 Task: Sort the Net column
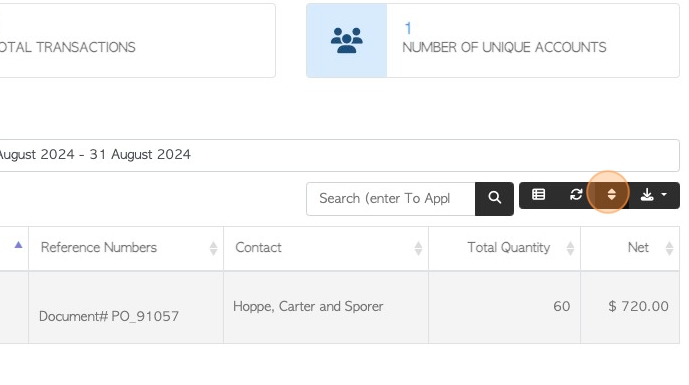[x=669, y=248]
